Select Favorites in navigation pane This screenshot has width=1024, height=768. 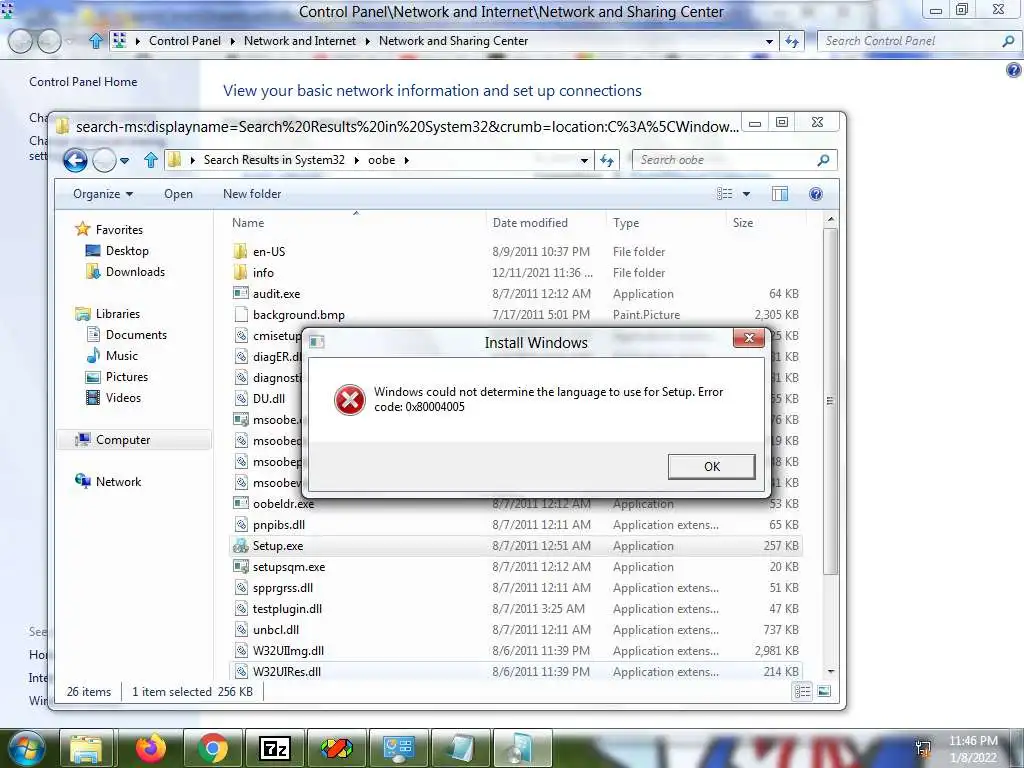119,230
